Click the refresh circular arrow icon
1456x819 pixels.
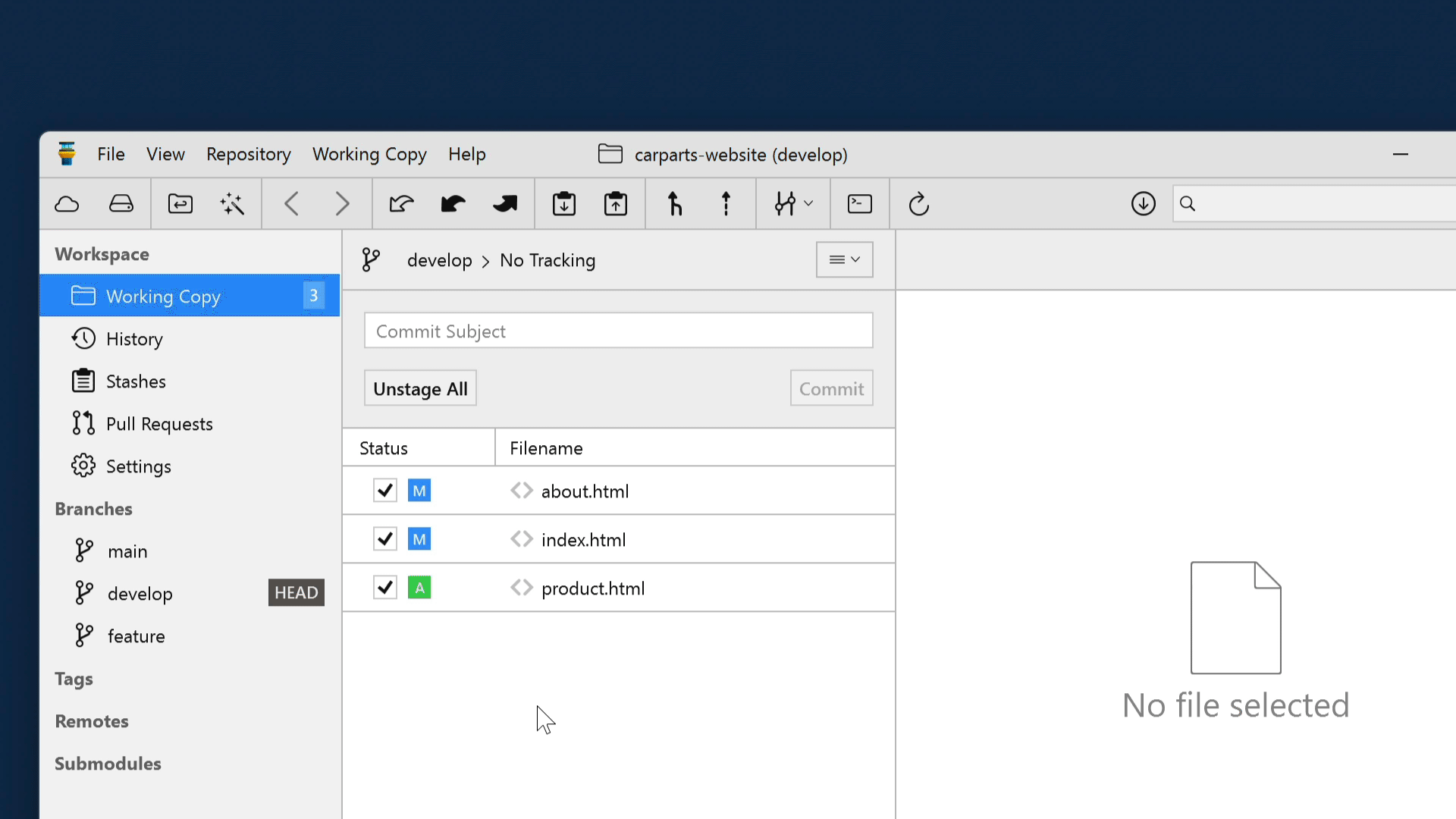(x=918, y=204)
